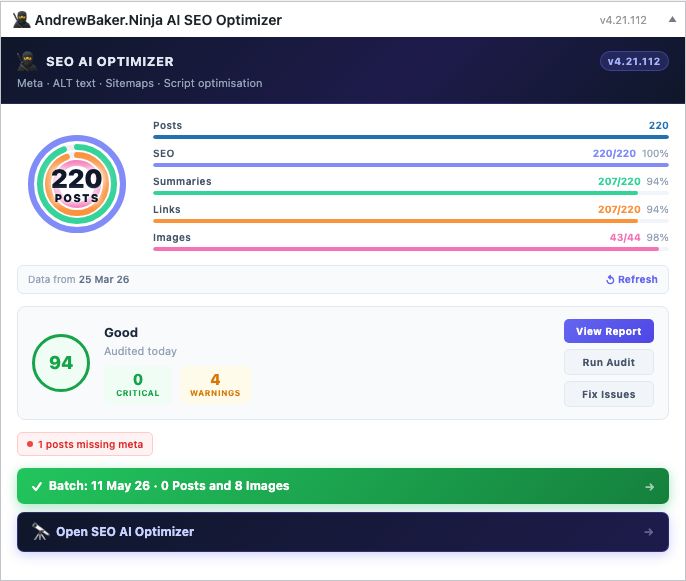Image resolution: width=686 pixels, height=581 pixels.
Task: Click the ninja icon beside widget title
Action: point(21,20)
